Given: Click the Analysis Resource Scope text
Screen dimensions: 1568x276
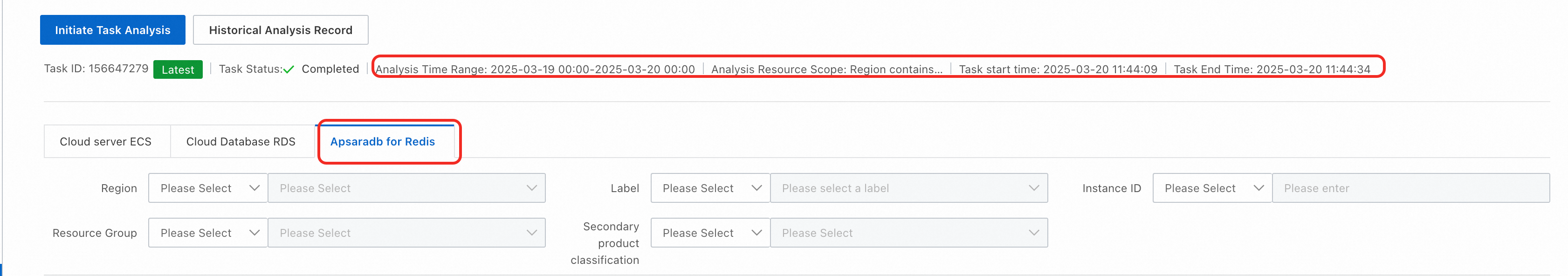Looking at the screenshot, I should (826, 69).
